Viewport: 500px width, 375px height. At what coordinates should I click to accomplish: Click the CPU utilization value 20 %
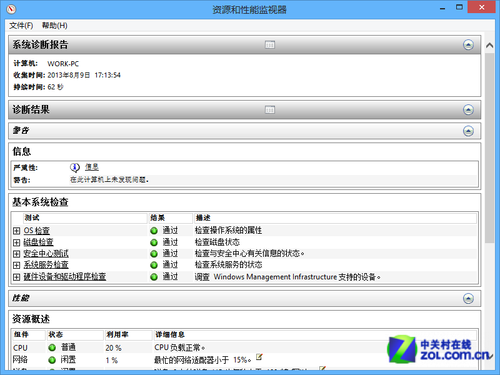coord(113,348)
